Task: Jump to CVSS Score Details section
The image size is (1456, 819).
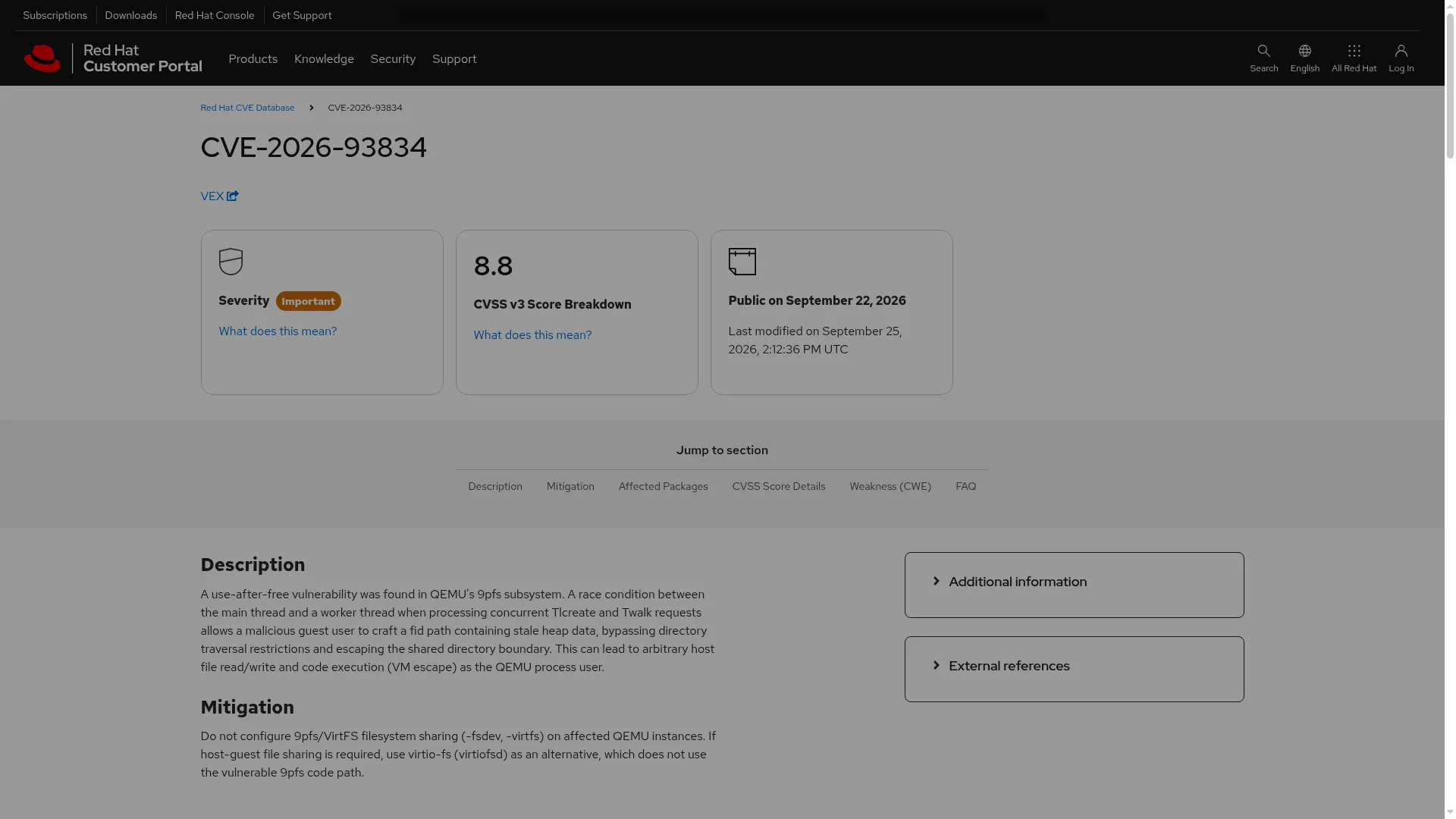Action: click(778, 486)
